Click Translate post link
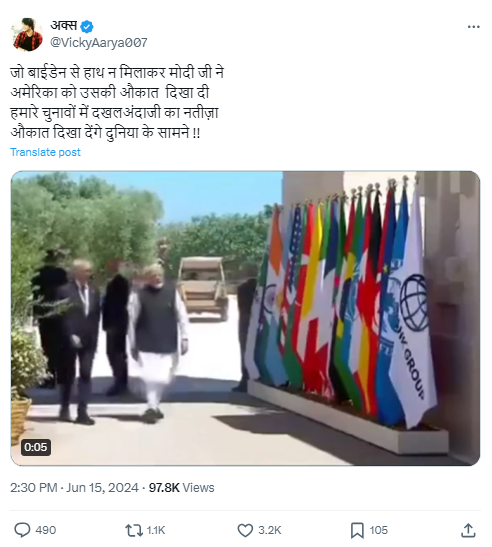Viewport: 492px width, 547px height. tap(45, 152)
